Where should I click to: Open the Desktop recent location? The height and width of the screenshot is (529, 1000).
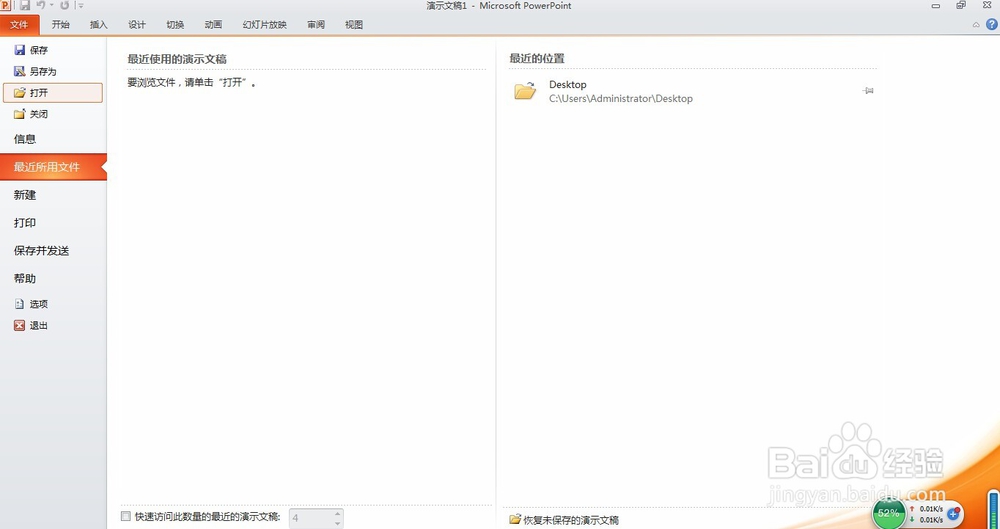(x=693, y=91)
